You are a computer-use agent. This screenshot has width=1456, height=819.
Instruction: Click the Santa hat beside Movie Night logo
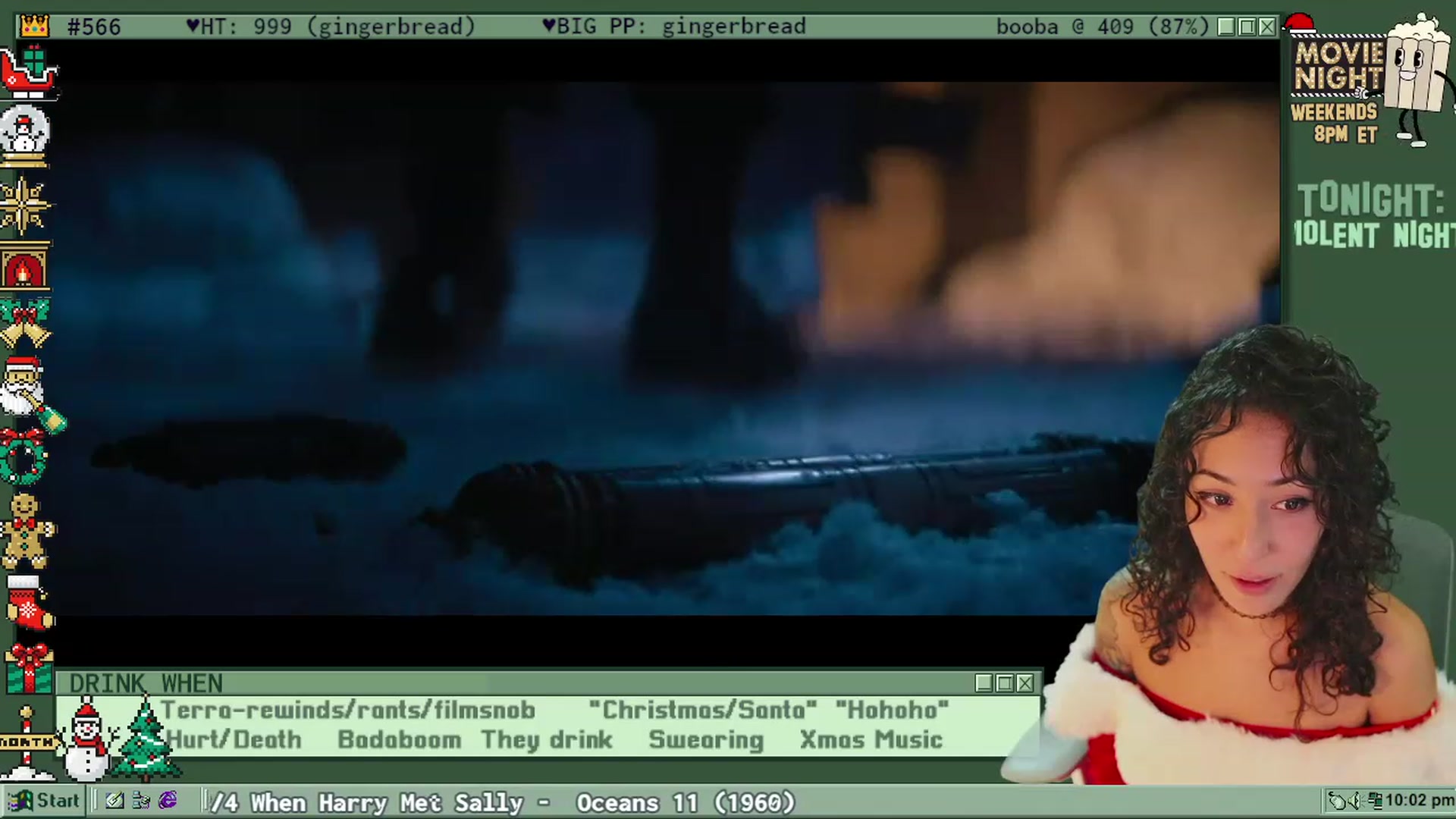pos(1299,24)
